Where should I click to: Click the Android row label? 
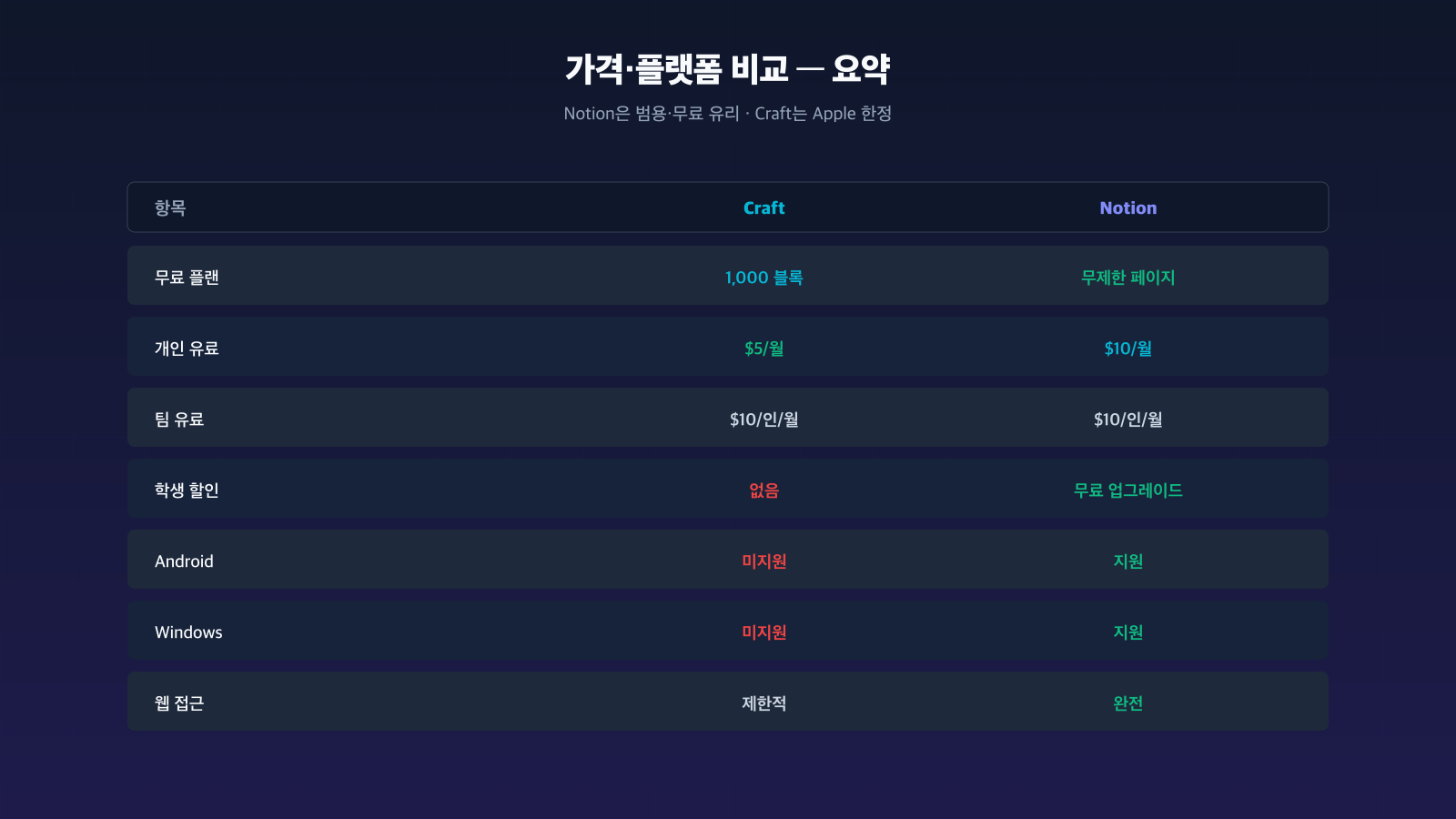pyautogui.click(x=184, y=561)
